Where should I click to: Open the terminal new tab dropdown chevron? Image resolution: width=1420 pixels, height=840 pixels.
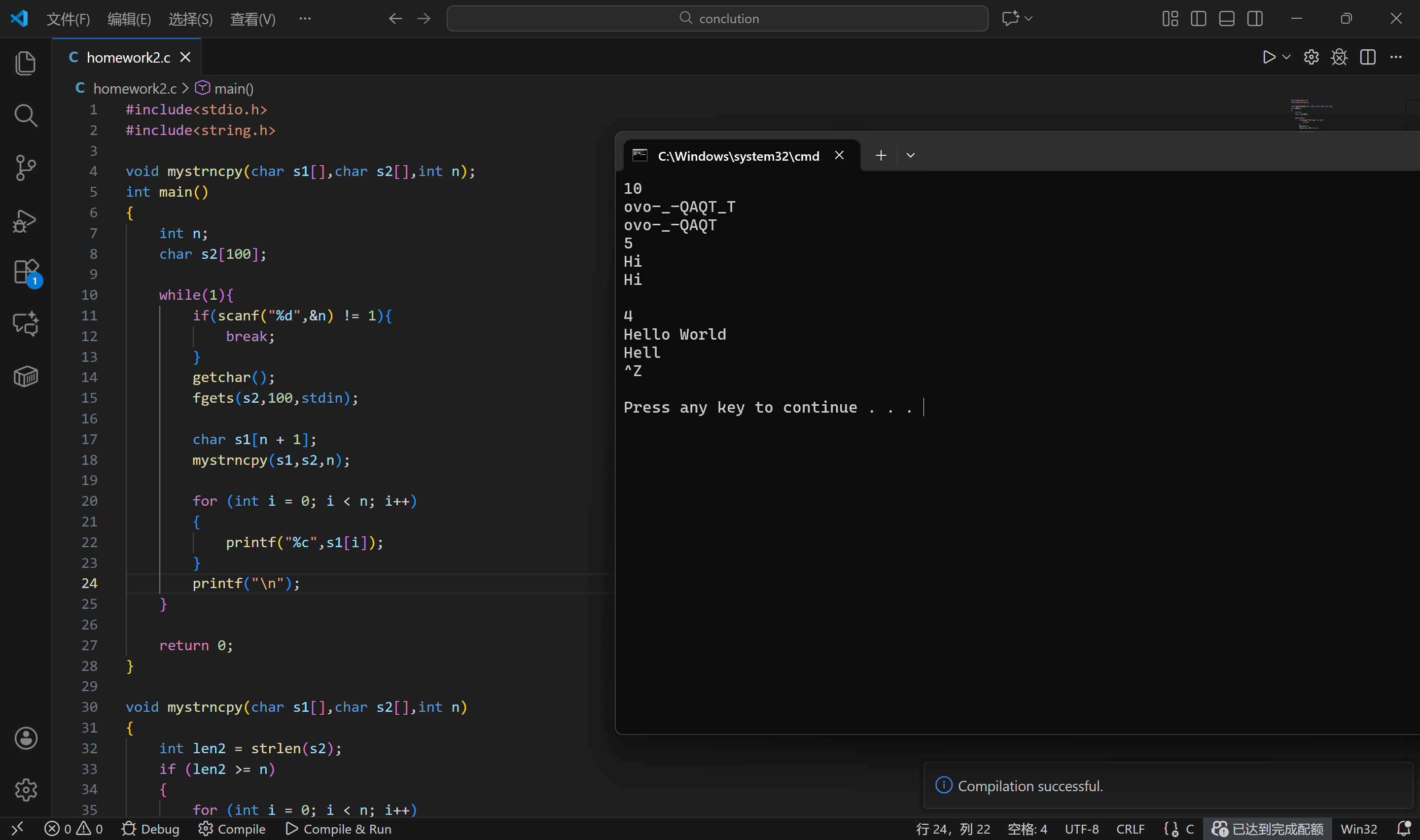[910, 156]
